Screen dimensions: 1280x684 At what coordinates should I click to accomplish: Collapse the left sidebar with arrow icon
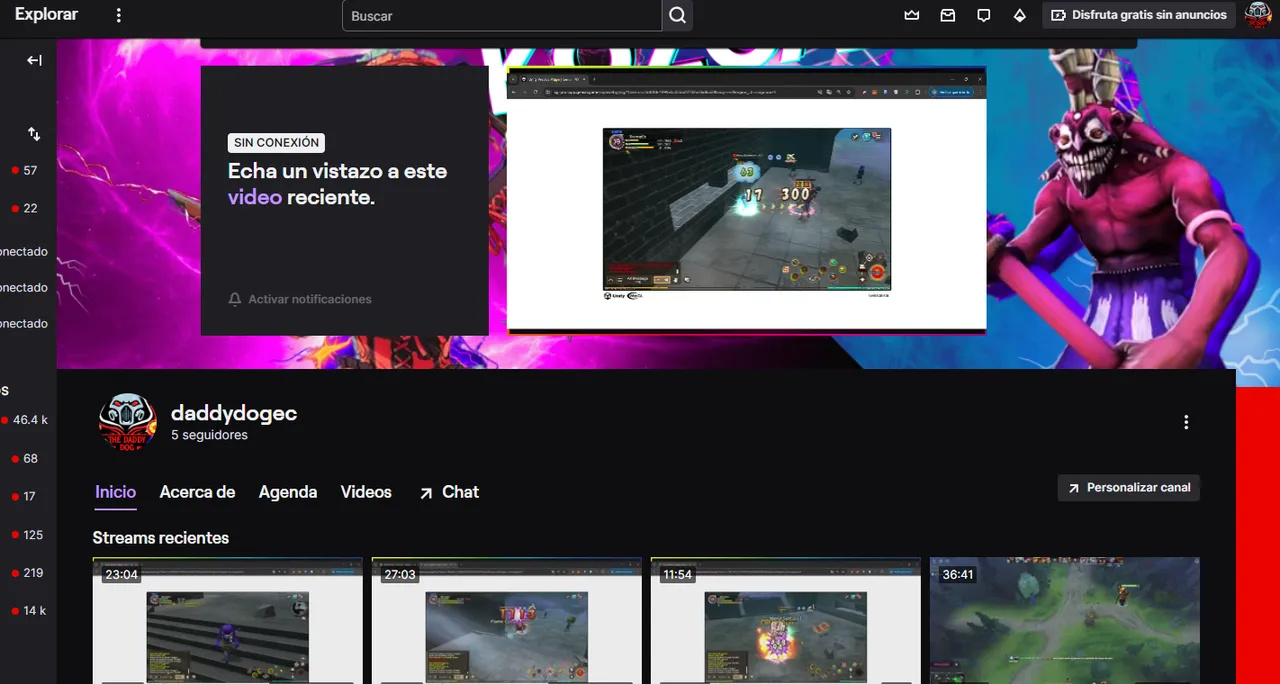pyautogui.click(x=34, y=60)
